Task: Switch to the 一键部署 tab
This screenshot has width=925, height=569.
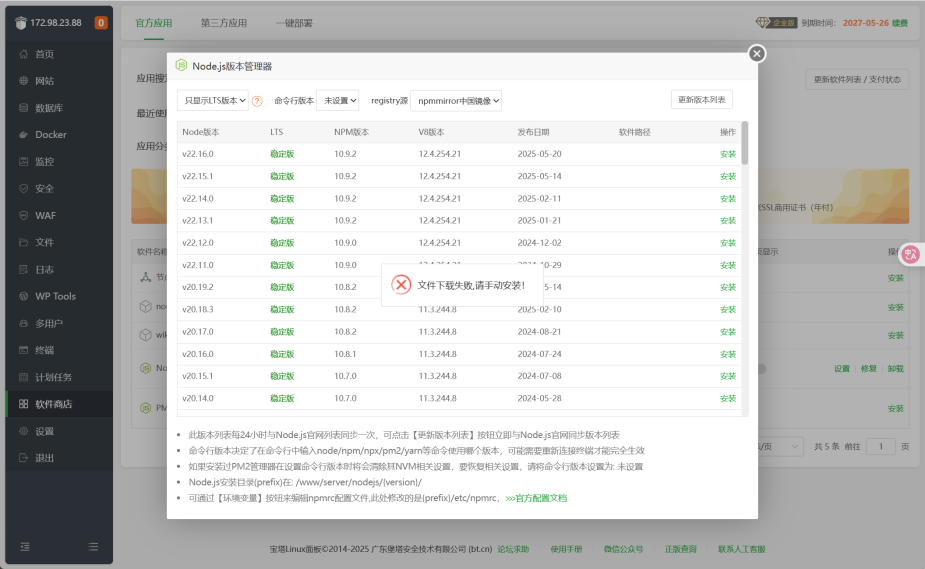Action: [294, 23]
